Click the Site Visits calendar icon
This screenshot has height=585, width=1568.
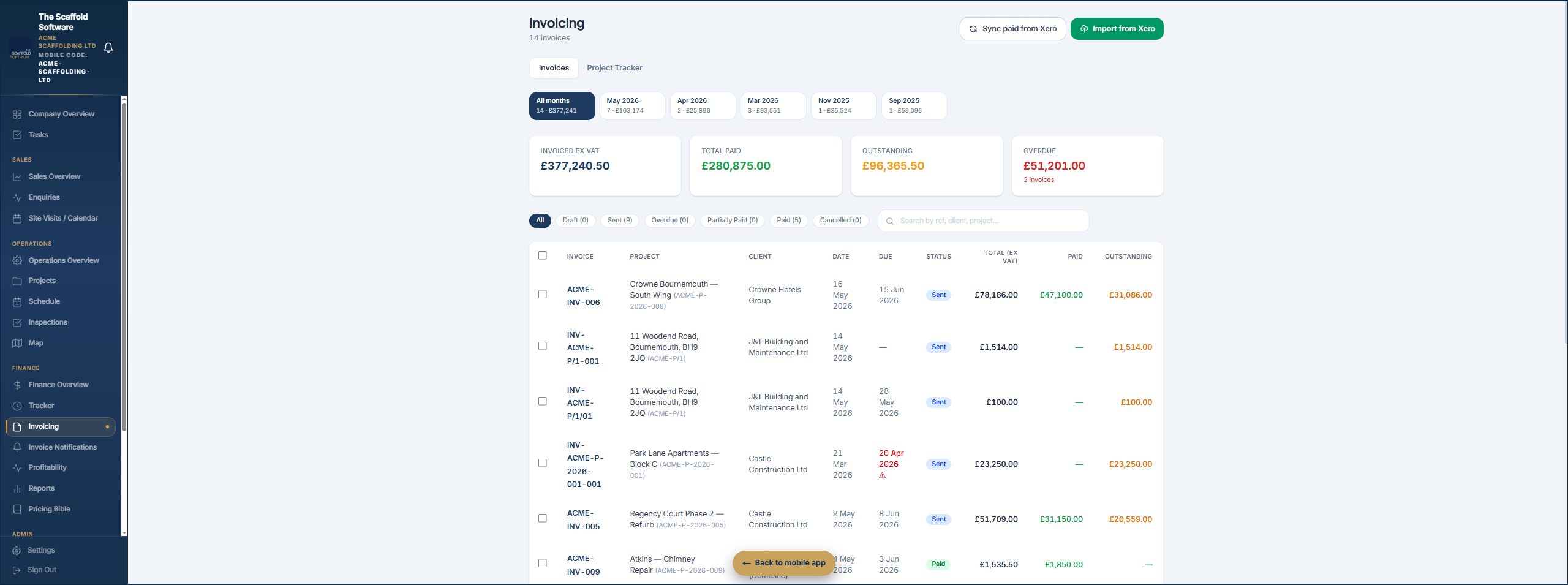click(x=17, y=219)
